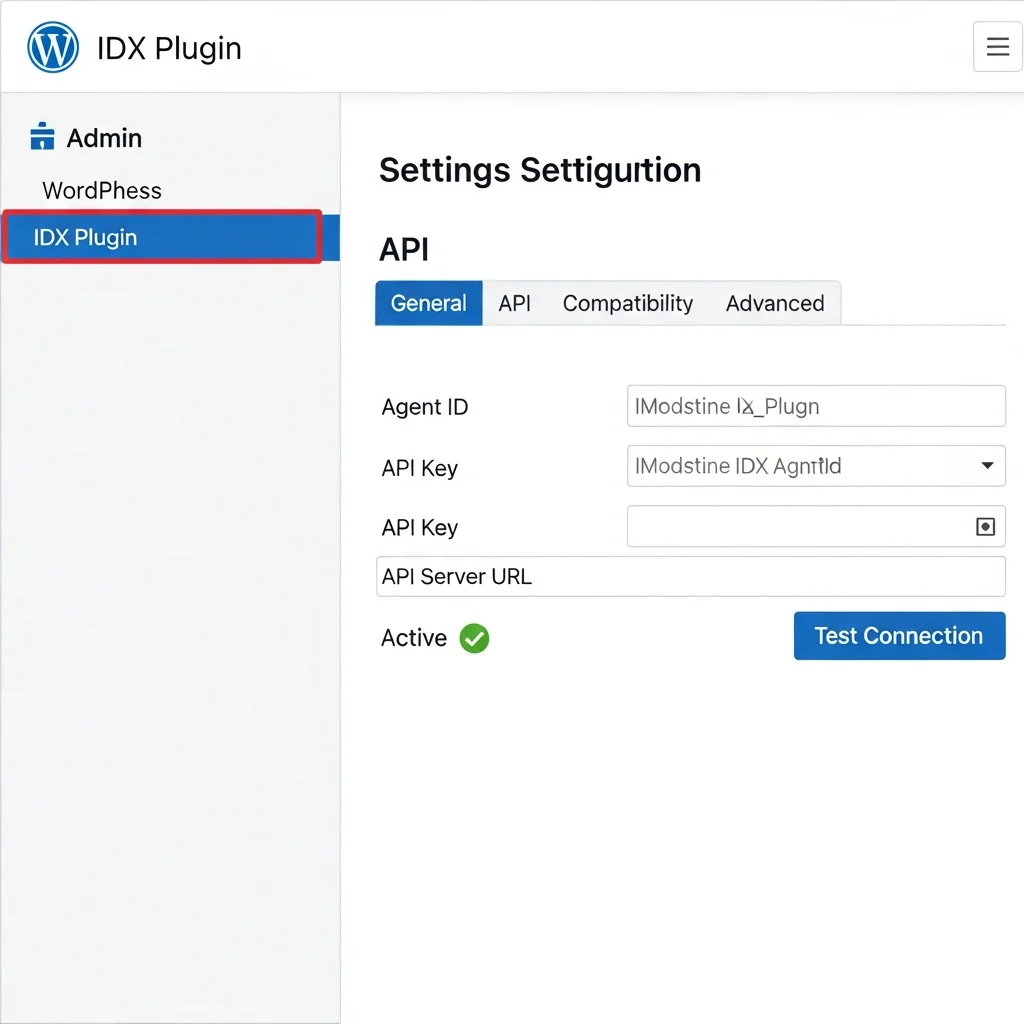The height and width of the screenshot is (1024, 1024).
Task: Click the Admin briefcase icon
Action: 42,136
